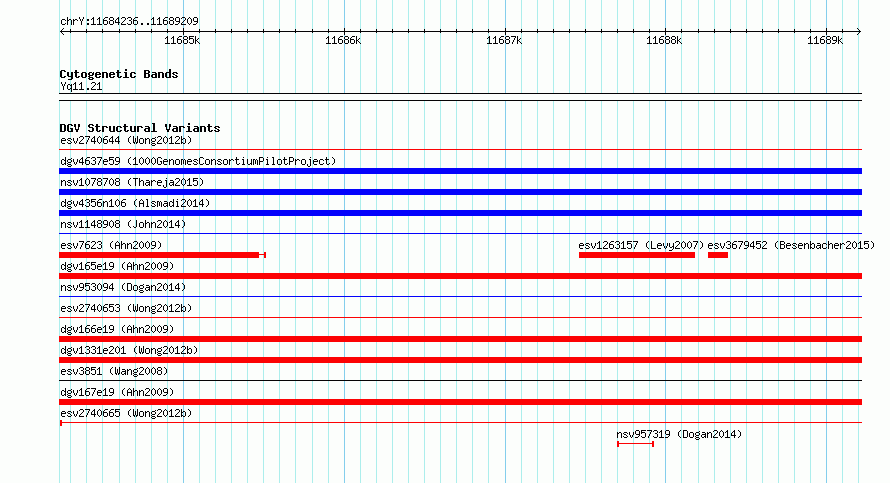The height and width of the screenshot is (483, 890).
Task: Open variant esv2740653 (Wong2012b)
Action: (x=126, y=308)
